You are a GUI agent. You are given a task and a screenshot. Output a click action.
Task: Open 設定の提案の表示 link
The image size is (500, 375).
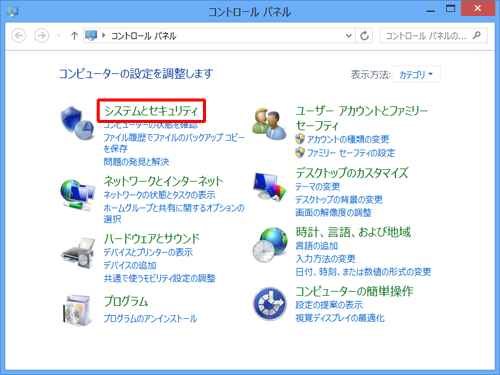pos(329,305)
